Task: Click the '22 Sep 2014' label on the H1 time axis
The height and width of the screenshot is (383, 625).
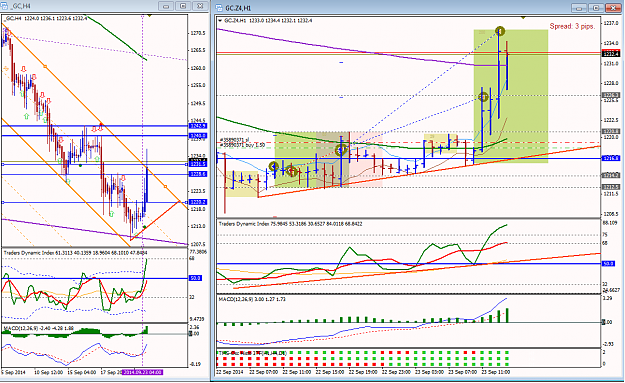Action: coord(230,372)
